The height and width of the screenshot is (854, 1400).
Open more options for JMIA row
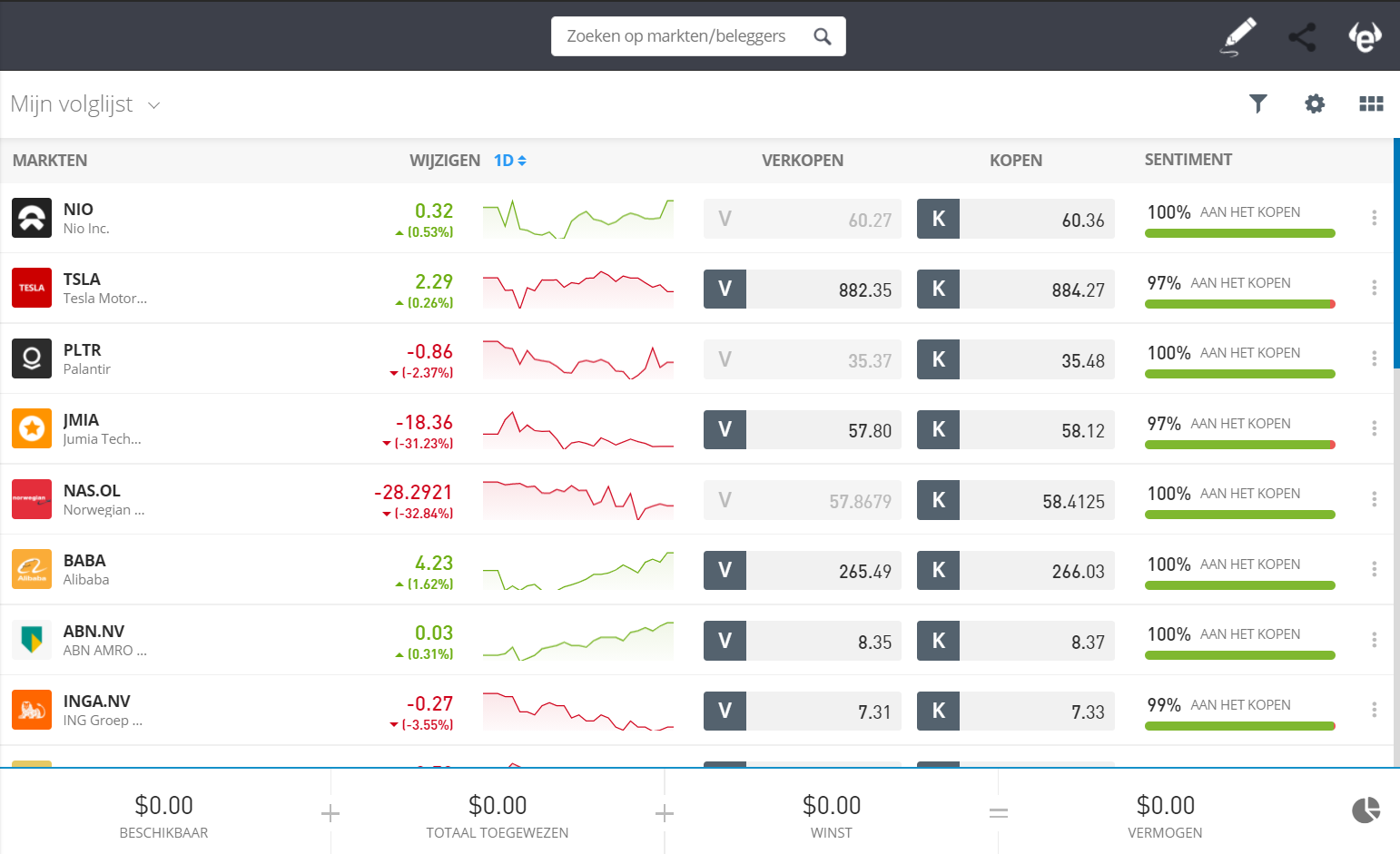click(1374, 428)
